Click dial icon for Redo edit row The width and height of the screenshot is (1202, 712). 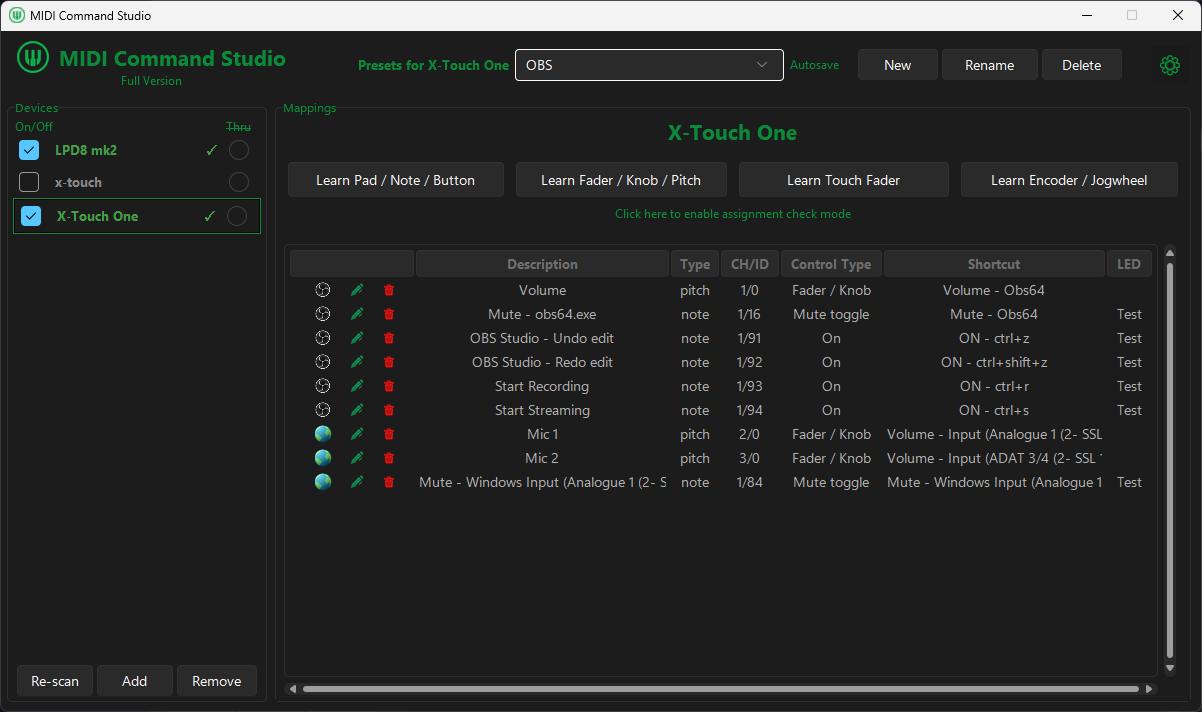[x=322, y=362]
